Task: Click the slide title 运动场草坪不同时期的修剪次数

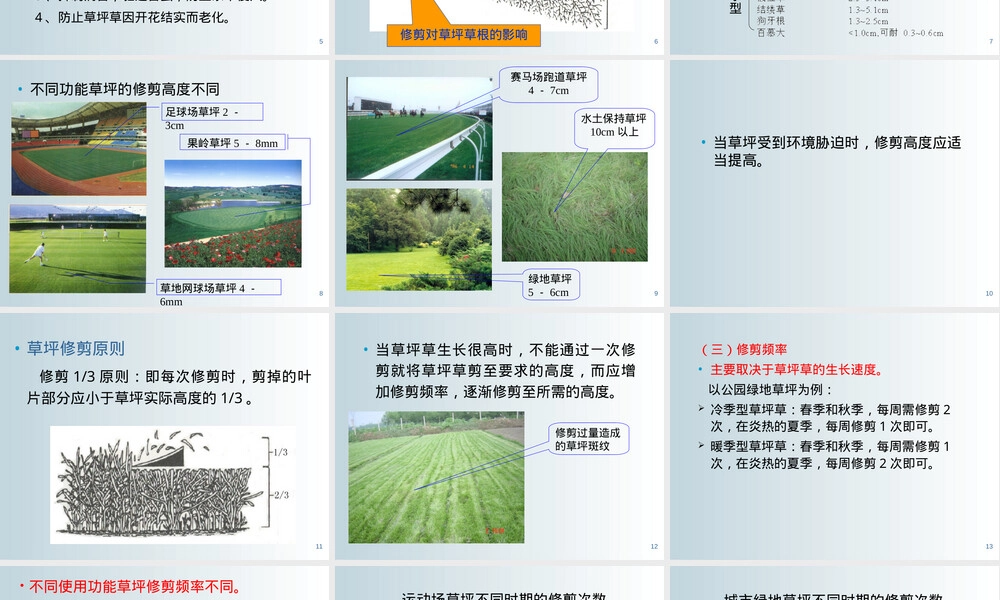Action: [x=503, y=596]
